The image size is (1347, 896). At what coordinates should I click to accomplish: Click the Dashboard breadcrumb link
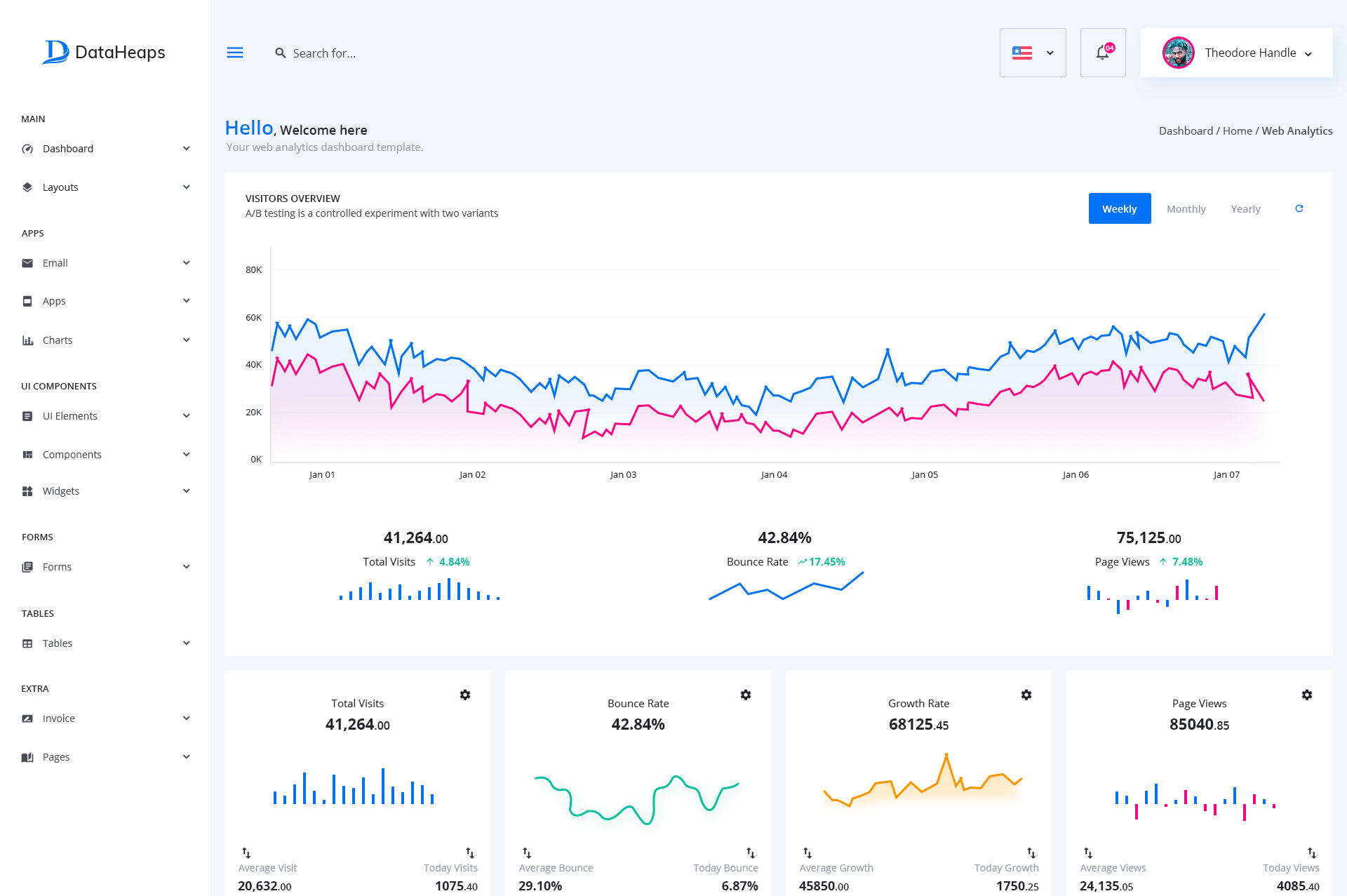tap(1186, 131)
